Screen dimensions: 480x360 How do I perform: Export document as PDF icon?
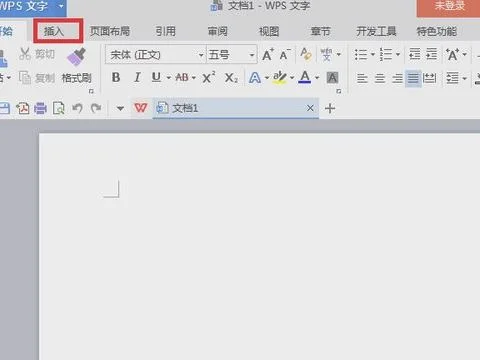(x=23, y=108)
